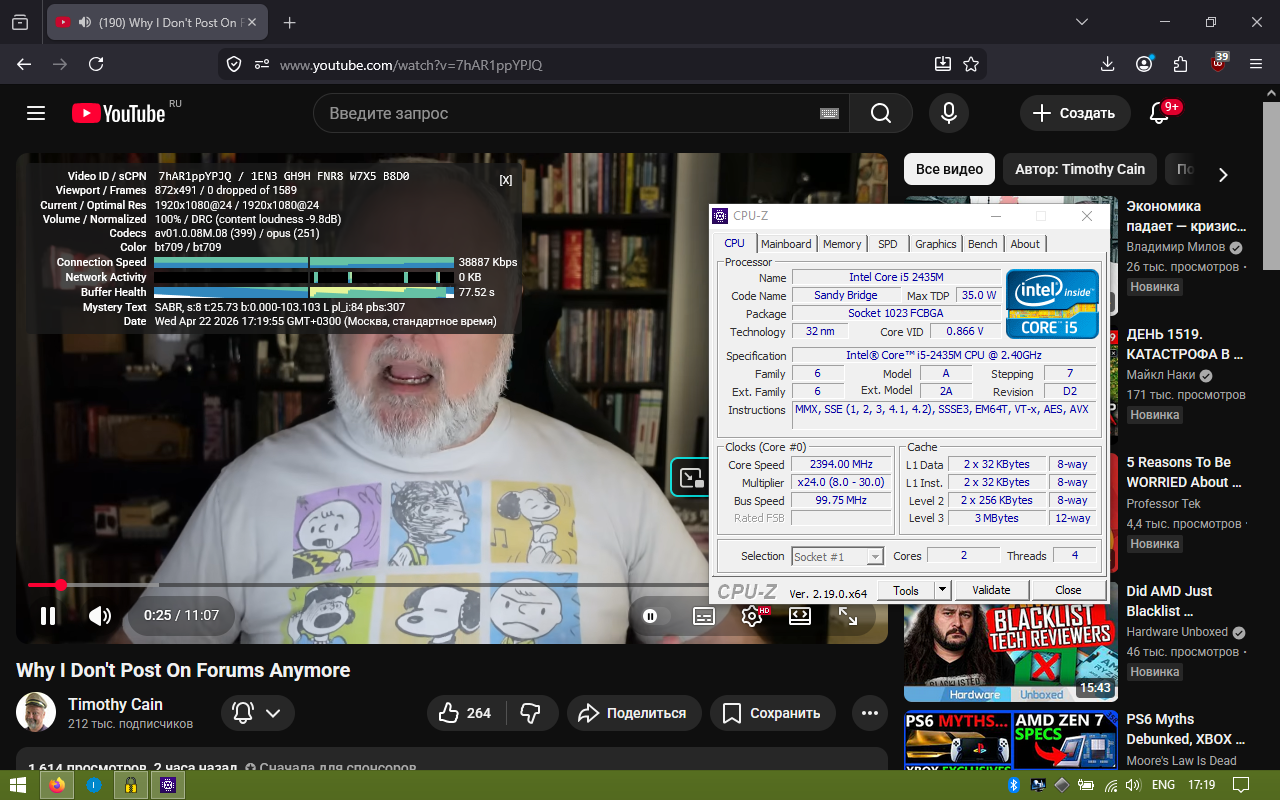Show more filter chips with right arrow

pyautogui.click(x=1222, y=174)
